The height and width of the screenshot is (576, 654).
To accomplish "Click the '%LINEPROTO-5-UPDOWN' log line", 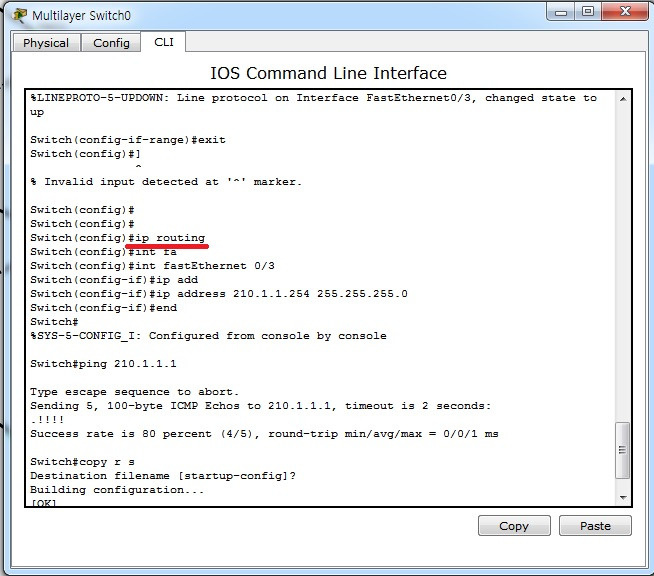I will pos(313,105).
